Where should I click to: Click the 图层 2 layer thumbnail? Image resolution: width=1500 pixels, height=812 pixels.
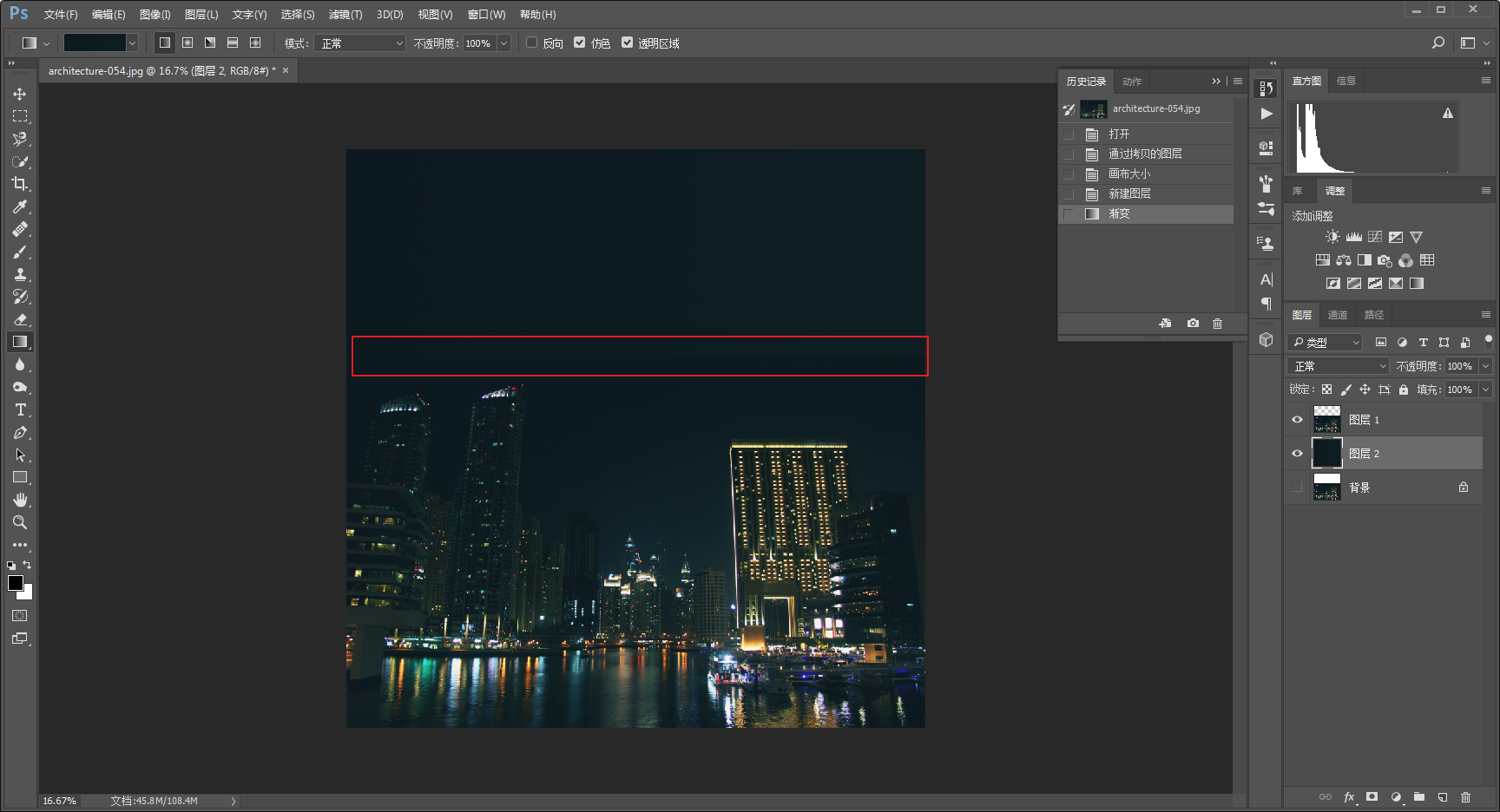(x=1326, y=454)
